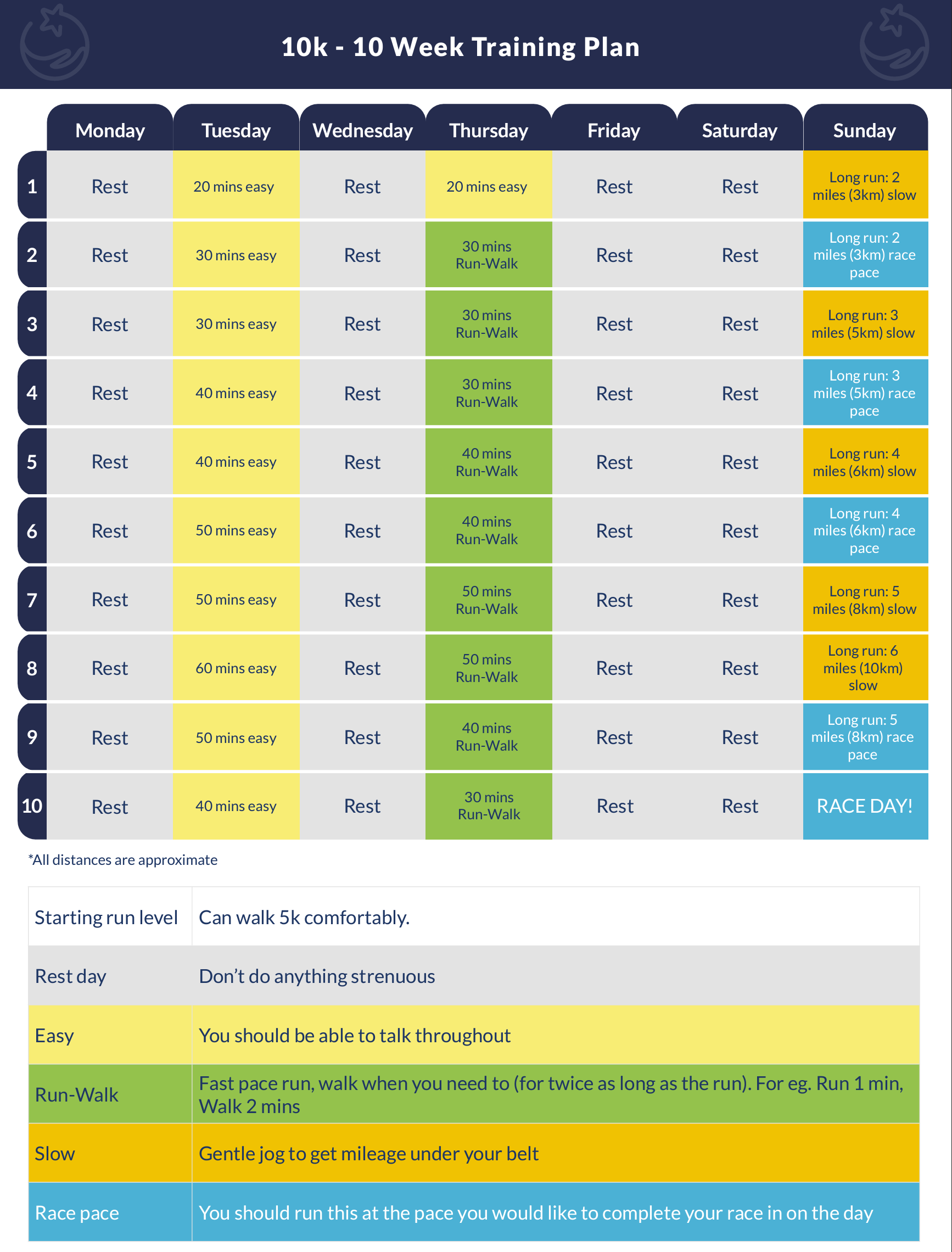Screen dimensions: 952x1252
Task: Click the orange Slow legend label
Action: point(54,1153)
